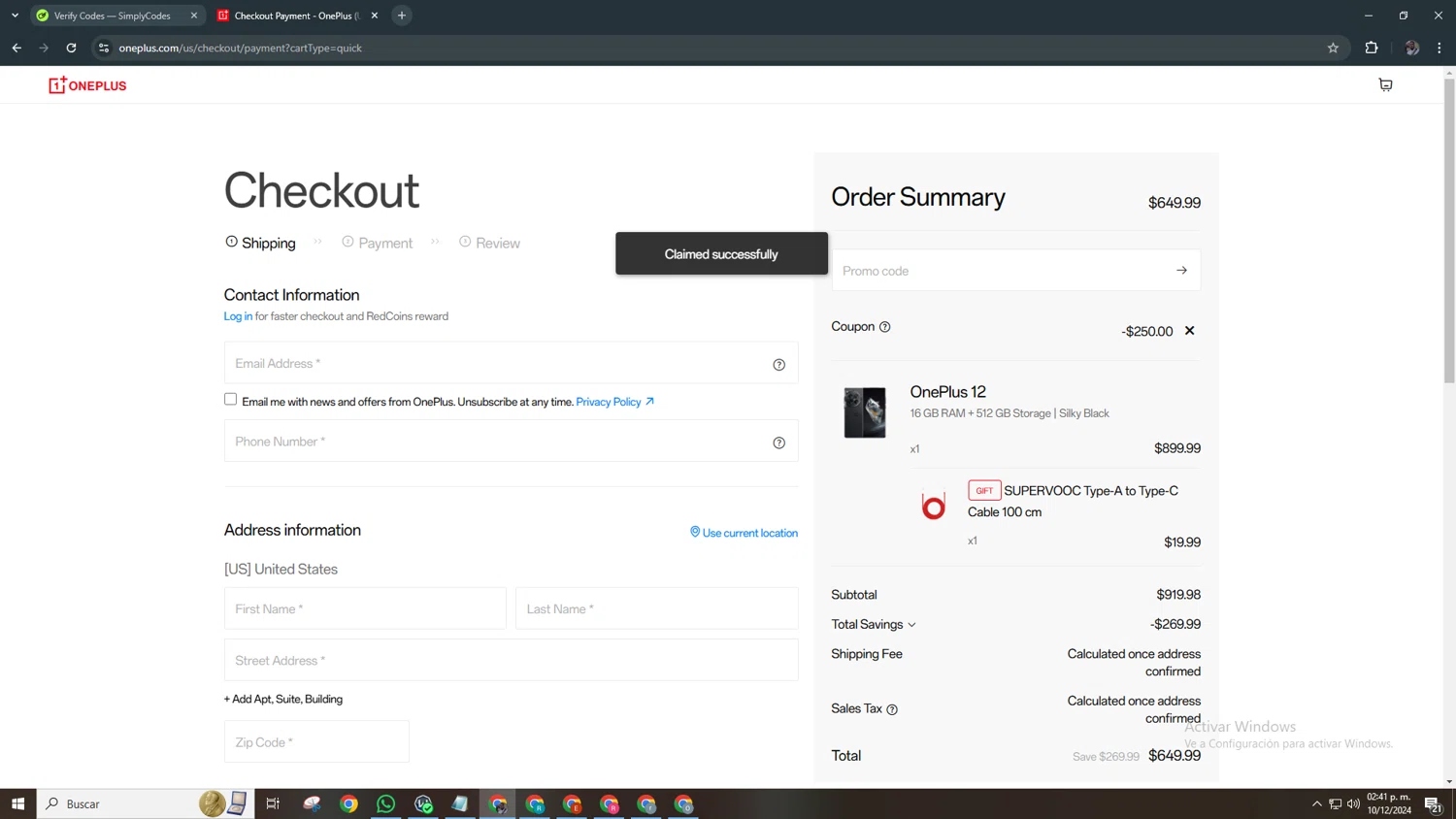Focus the Phone Number field

[x=512, y=441]
